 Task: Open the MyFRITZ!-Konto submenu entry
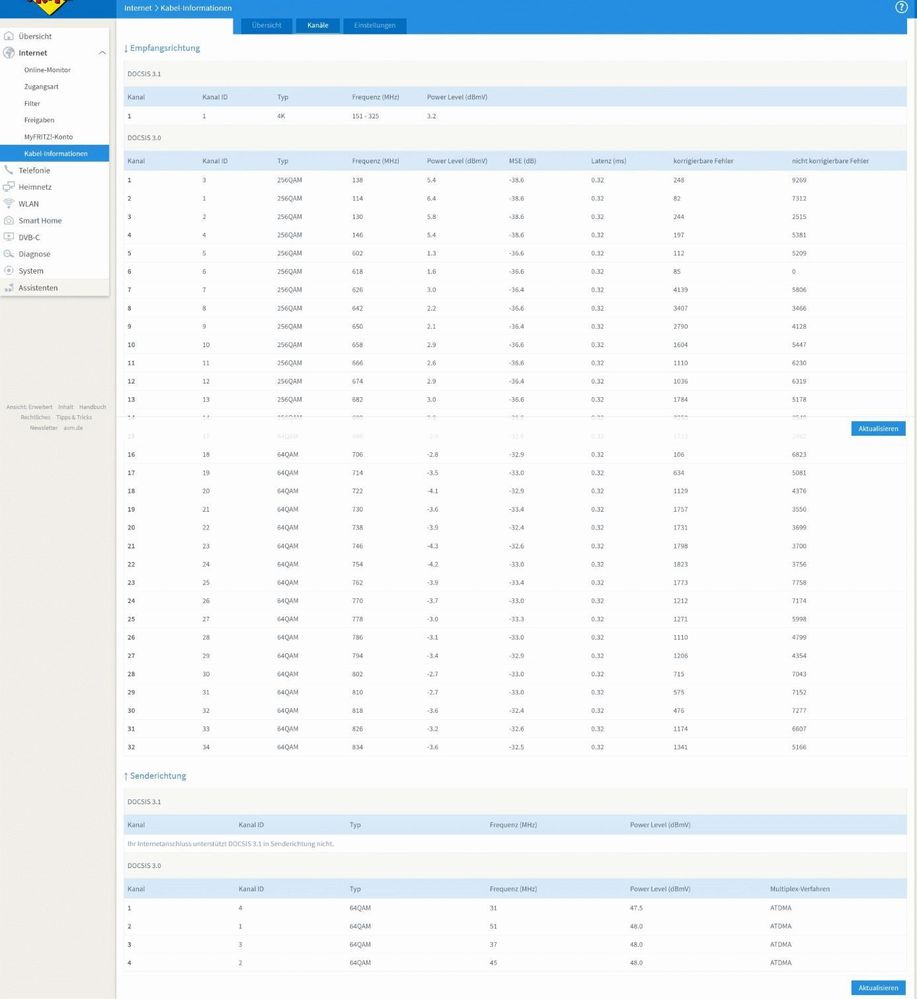click(x=48, y=137)
